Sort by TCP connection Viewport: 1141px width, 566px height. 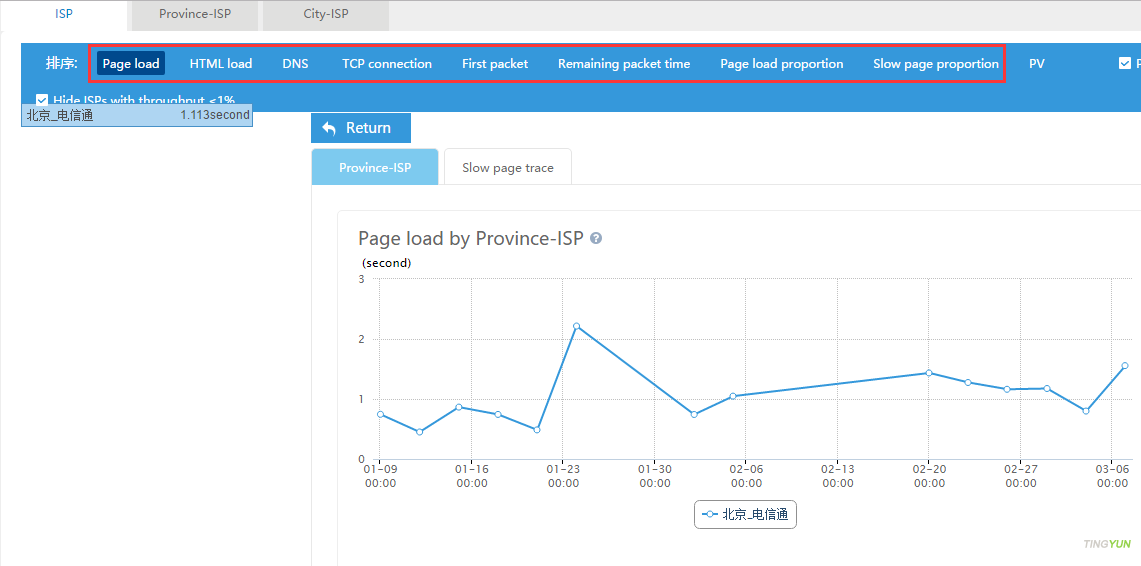[387, 64]
